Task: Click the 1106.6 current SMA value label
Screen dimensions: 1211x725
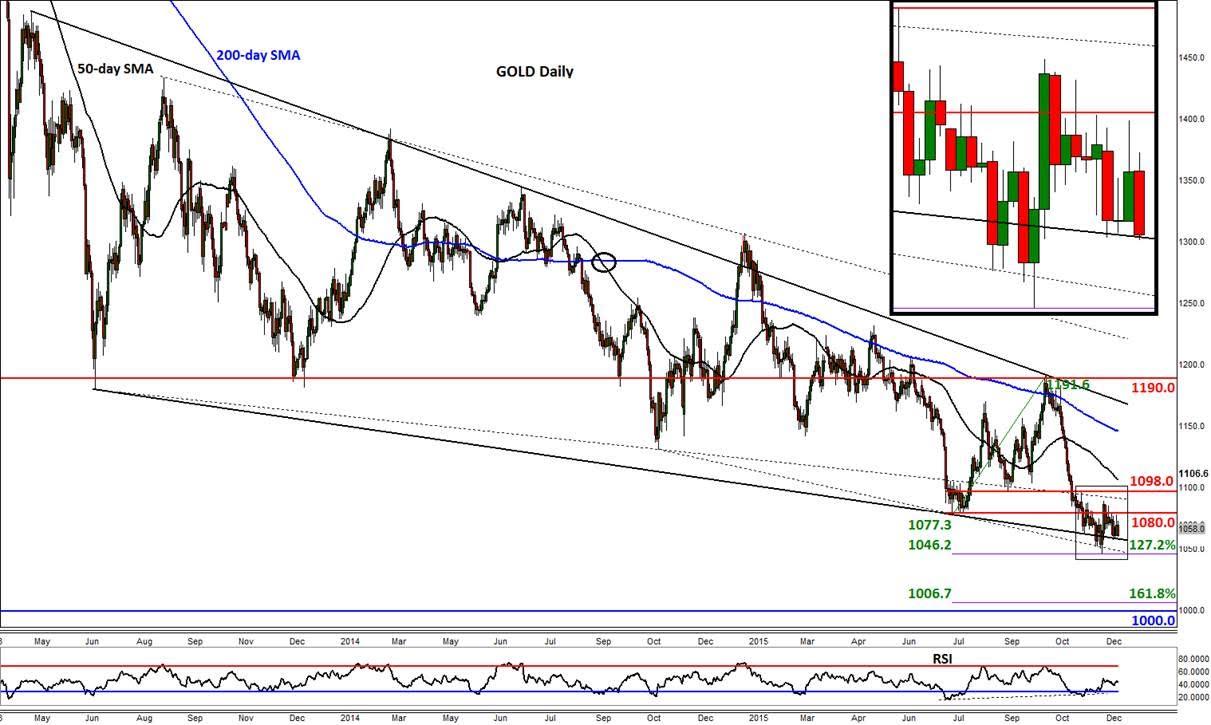Action: [x=1194, y=474]
